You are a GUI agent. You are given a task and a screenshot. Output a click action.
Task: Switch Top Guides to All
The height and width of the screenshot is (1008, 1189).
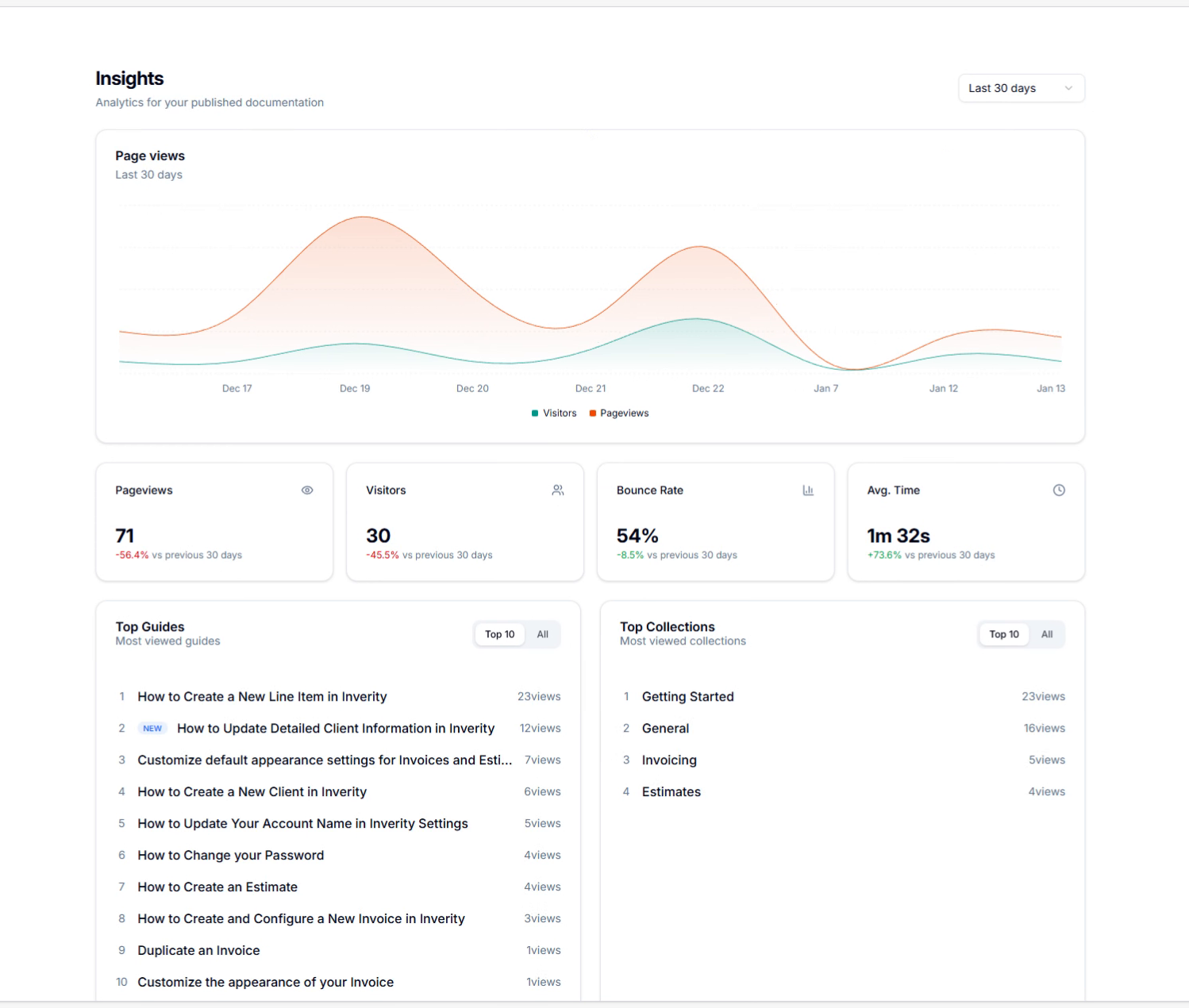pyautogui.click(x=543, y=634)
